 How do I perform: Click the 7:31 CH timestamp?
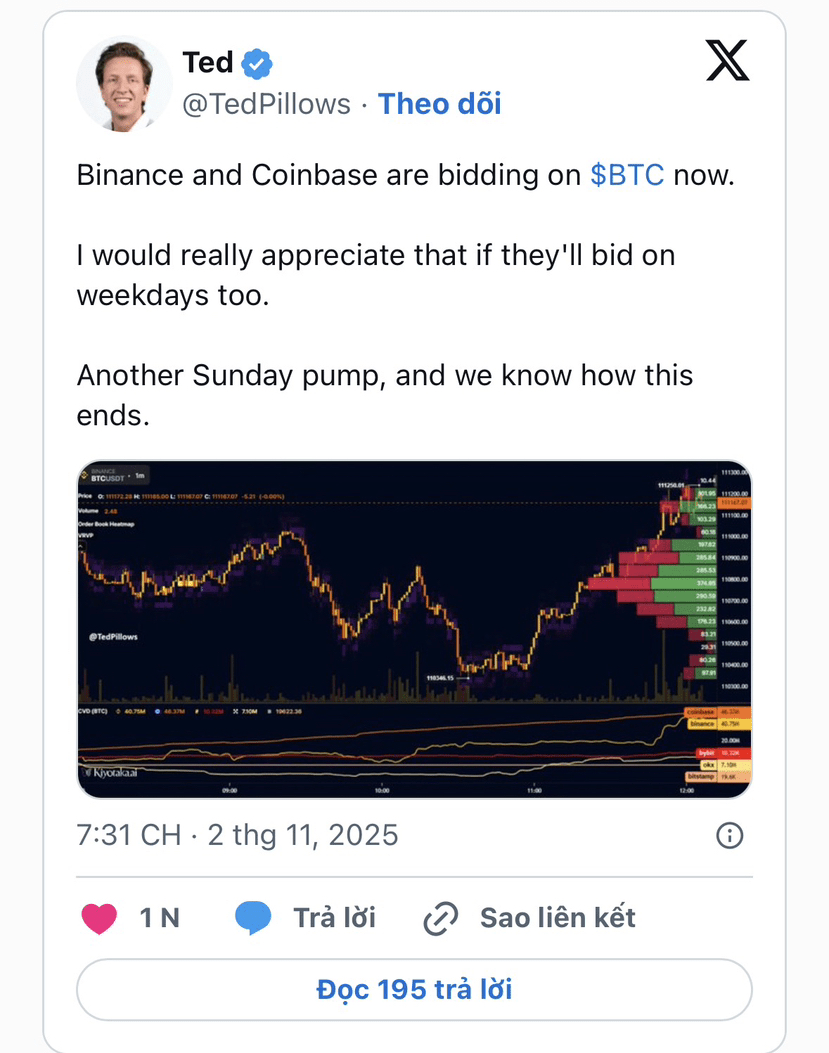(129, 835)
